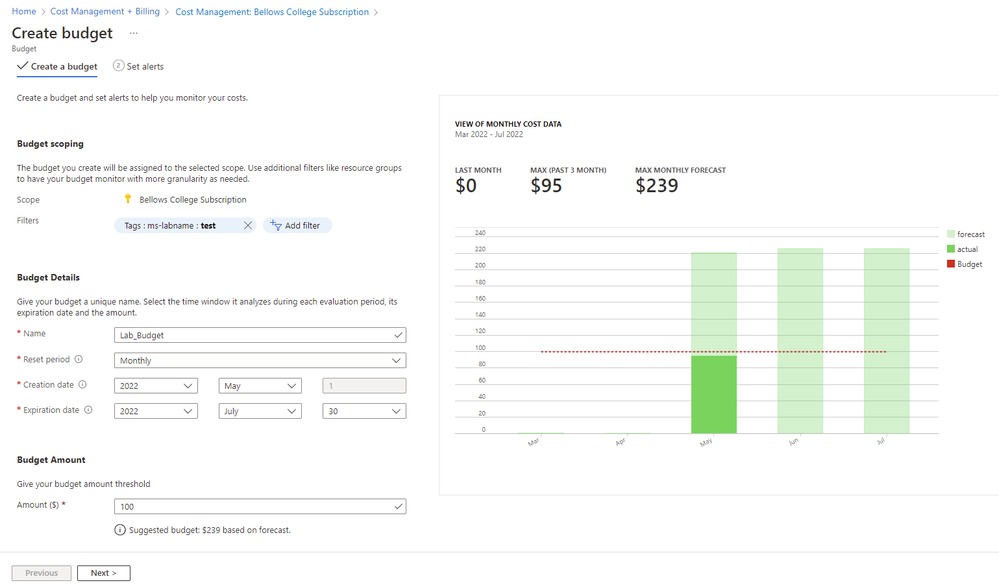Click the info icon beside Suggested budget
999x585 pixels.
(x=120, y=530)
